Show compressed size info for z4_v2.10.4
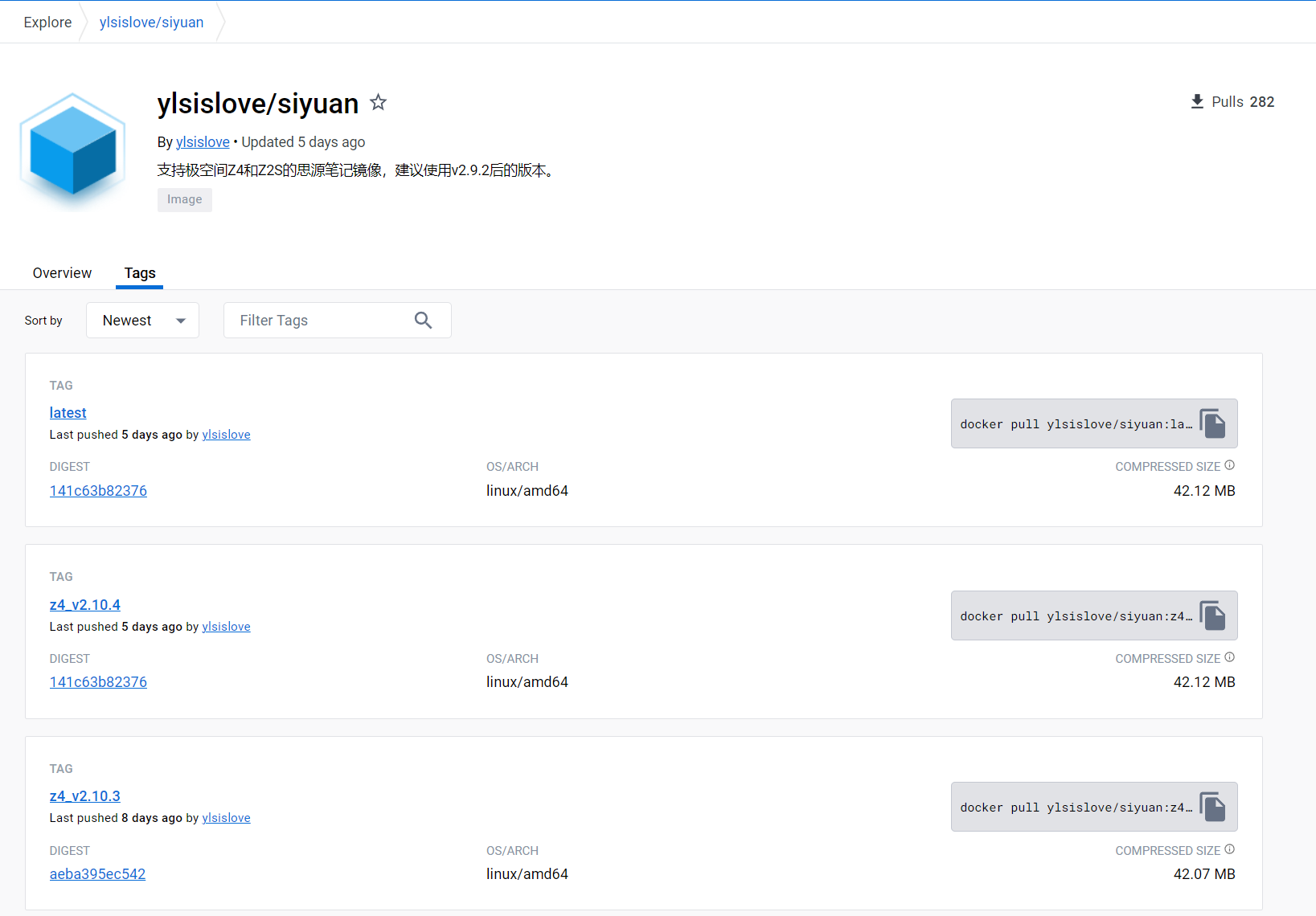Viewport: 1316px width, 916px height. 1229,657
